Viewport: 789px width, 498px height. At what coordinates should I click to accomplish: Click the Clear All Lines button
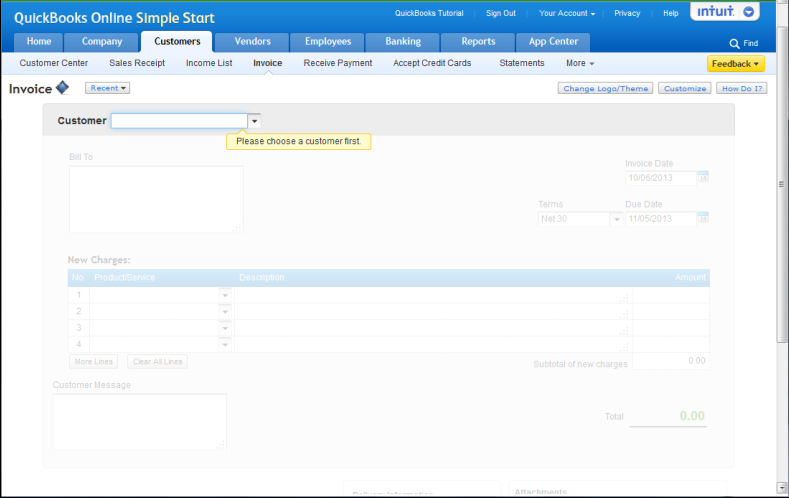(157, 362)
